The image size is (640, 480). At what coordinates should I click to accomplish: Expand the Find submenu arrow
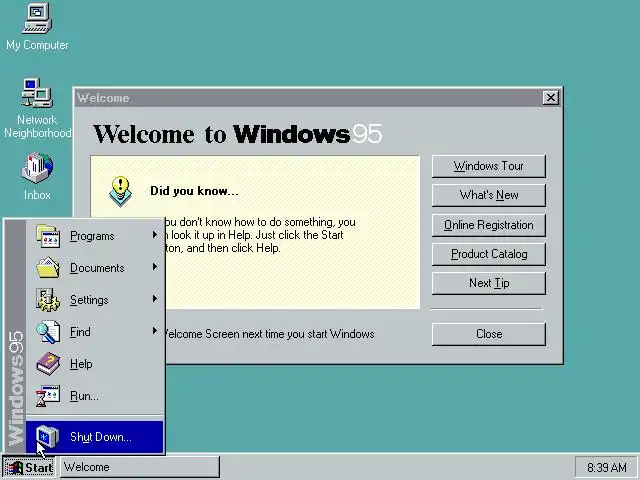tap(155, 331)
